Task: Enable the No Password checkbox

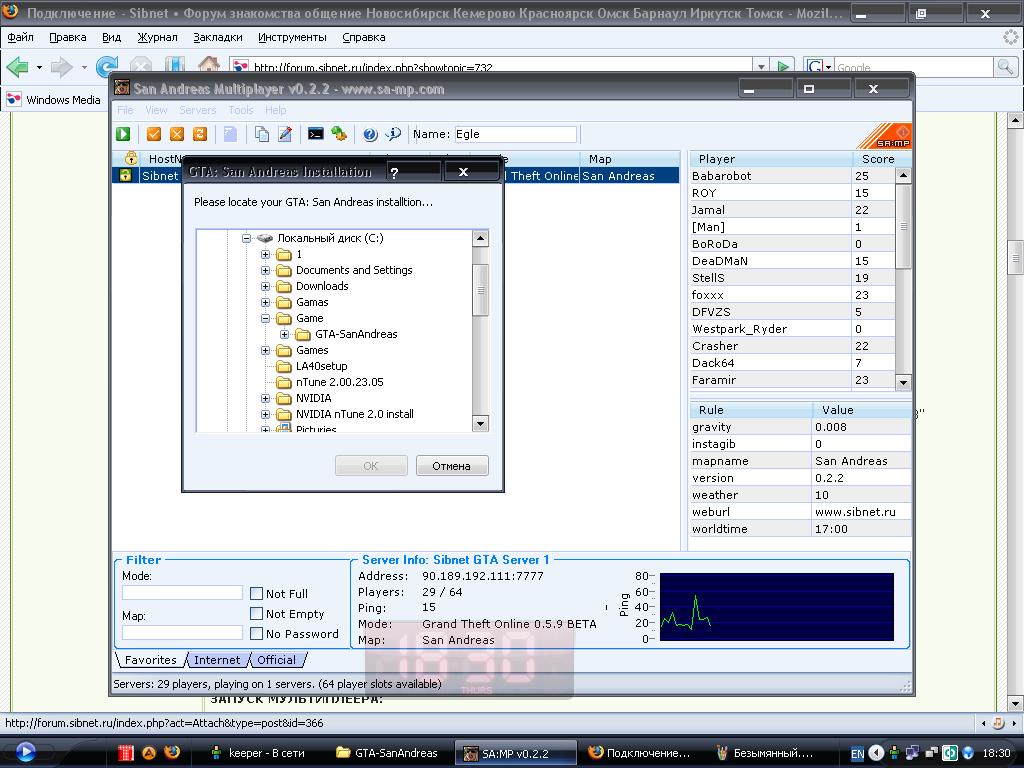Action: [x=257, y=633]
